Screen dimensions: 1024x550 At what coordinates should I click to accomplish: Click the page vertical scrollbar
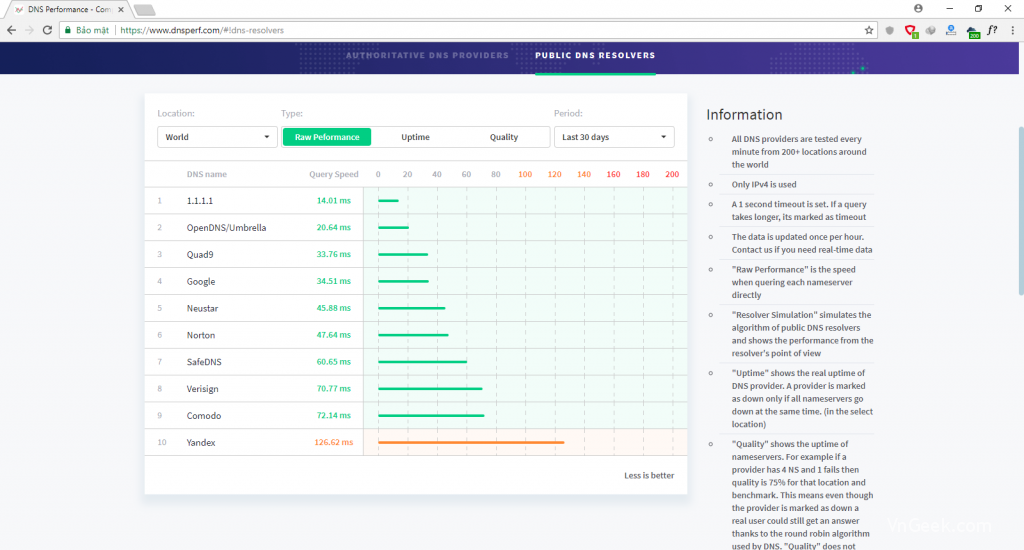tap(1020, 210)
